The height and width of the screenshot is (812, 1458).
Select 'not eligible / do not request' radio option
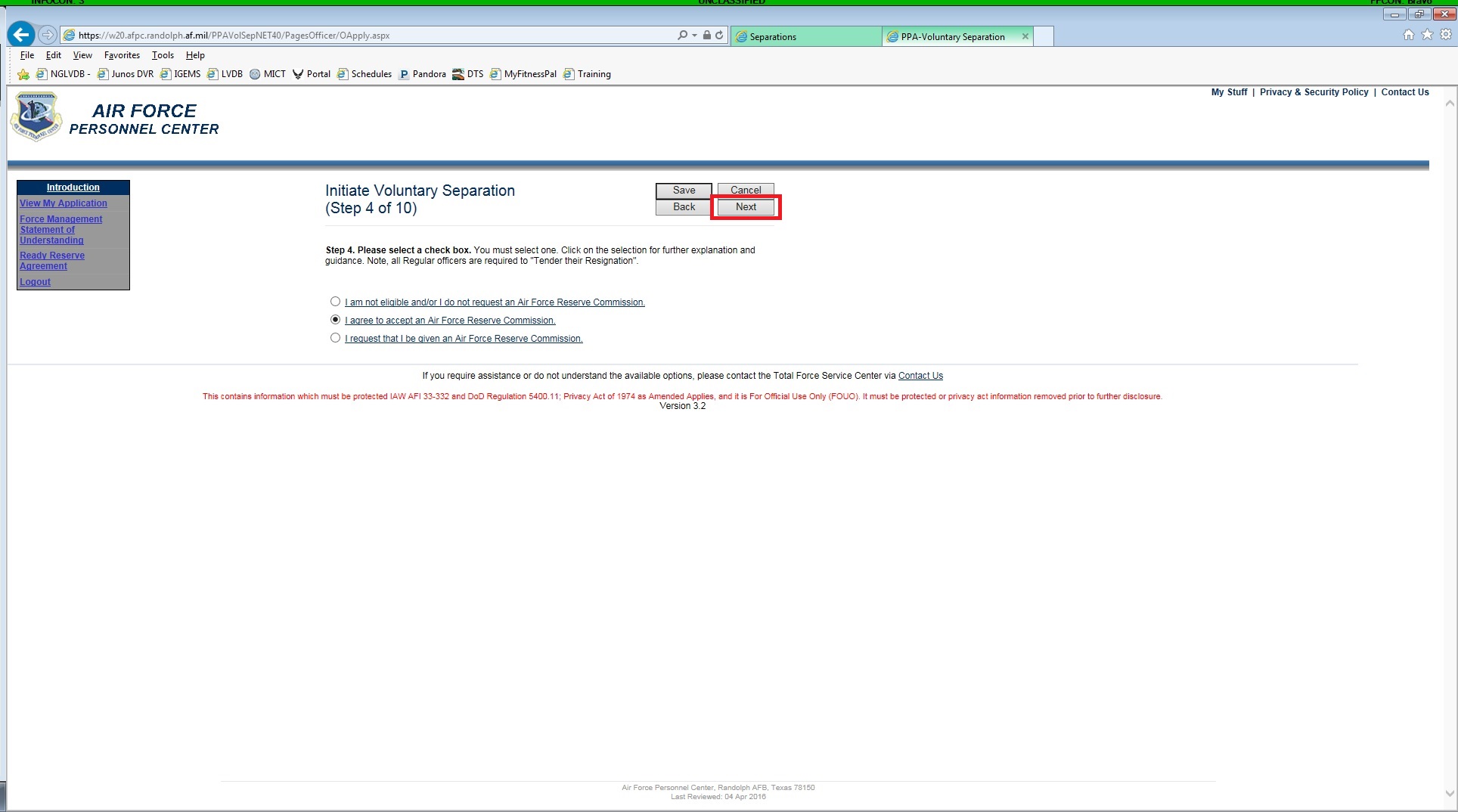coord(335,302)
